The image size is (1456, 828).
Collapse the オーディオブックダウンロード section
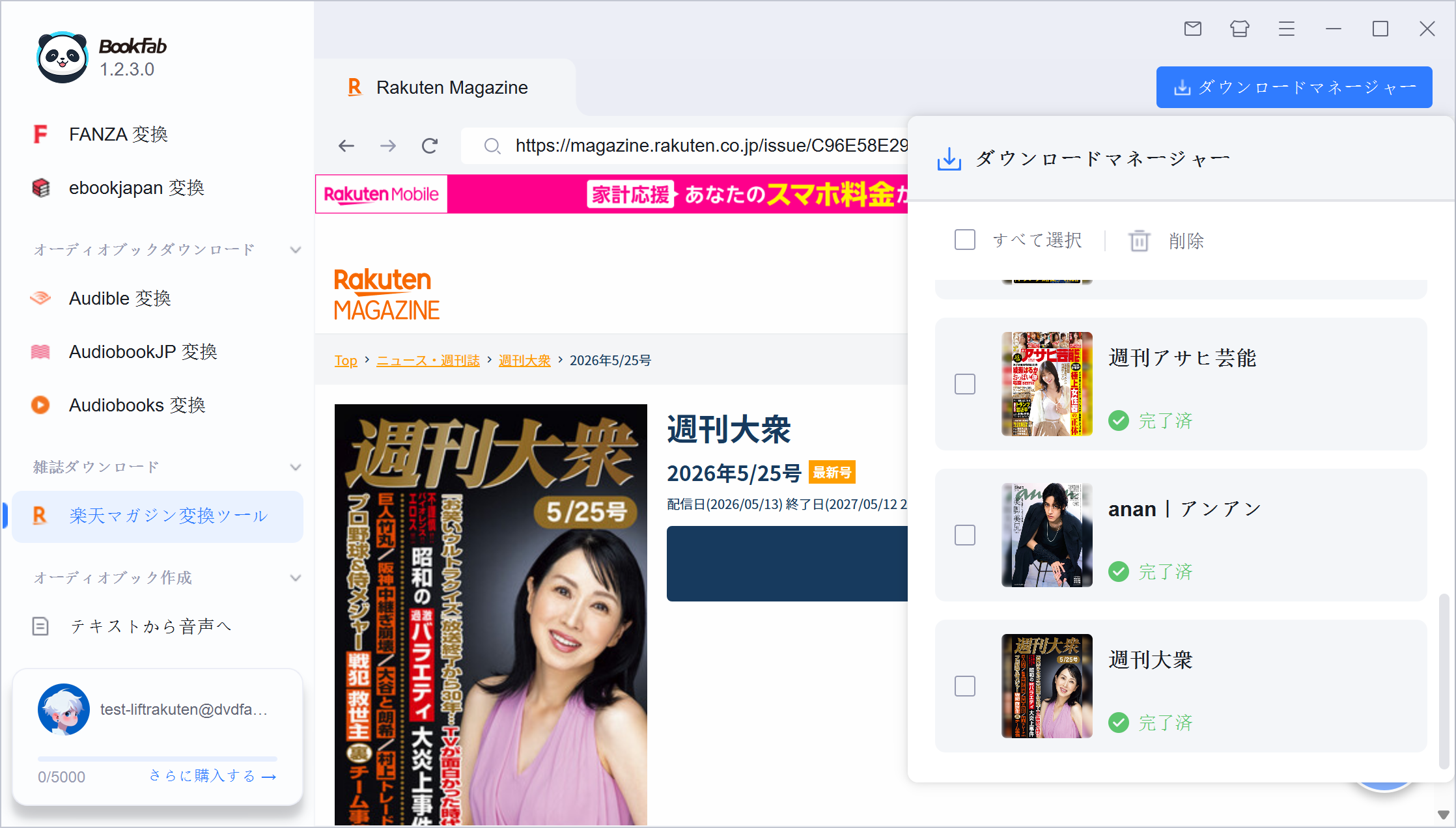(296, 250)
